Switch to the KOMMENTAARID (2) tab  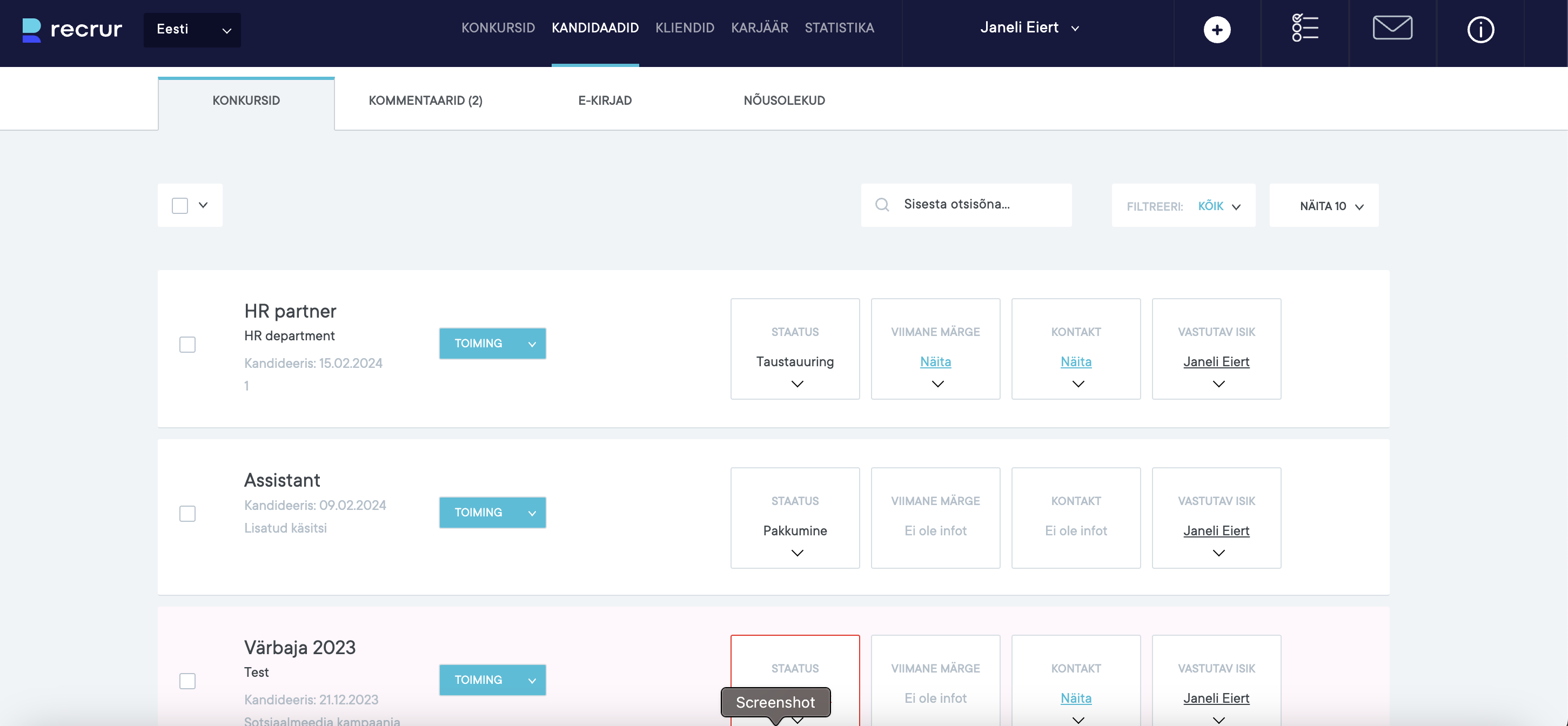[x=425, y=100]
